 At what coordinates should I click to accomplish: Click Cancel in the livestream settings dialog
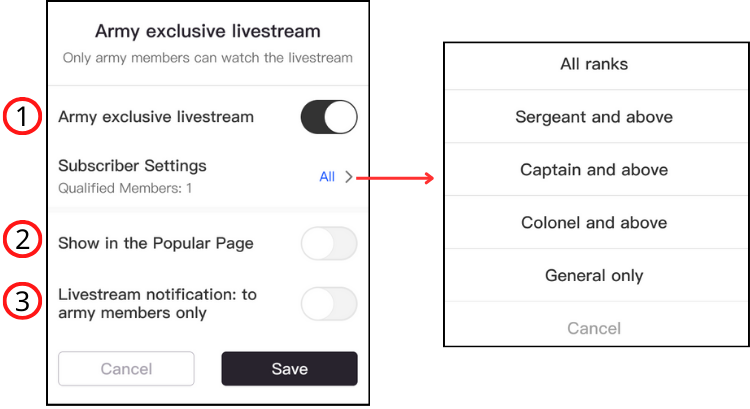[x=127, y=369]
